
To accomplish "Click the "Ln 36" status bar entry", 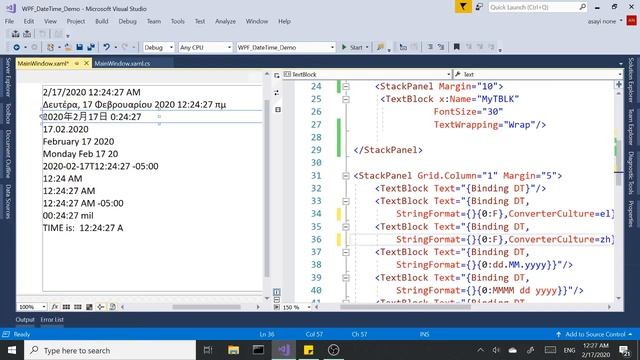I will (x=267, y=334).
